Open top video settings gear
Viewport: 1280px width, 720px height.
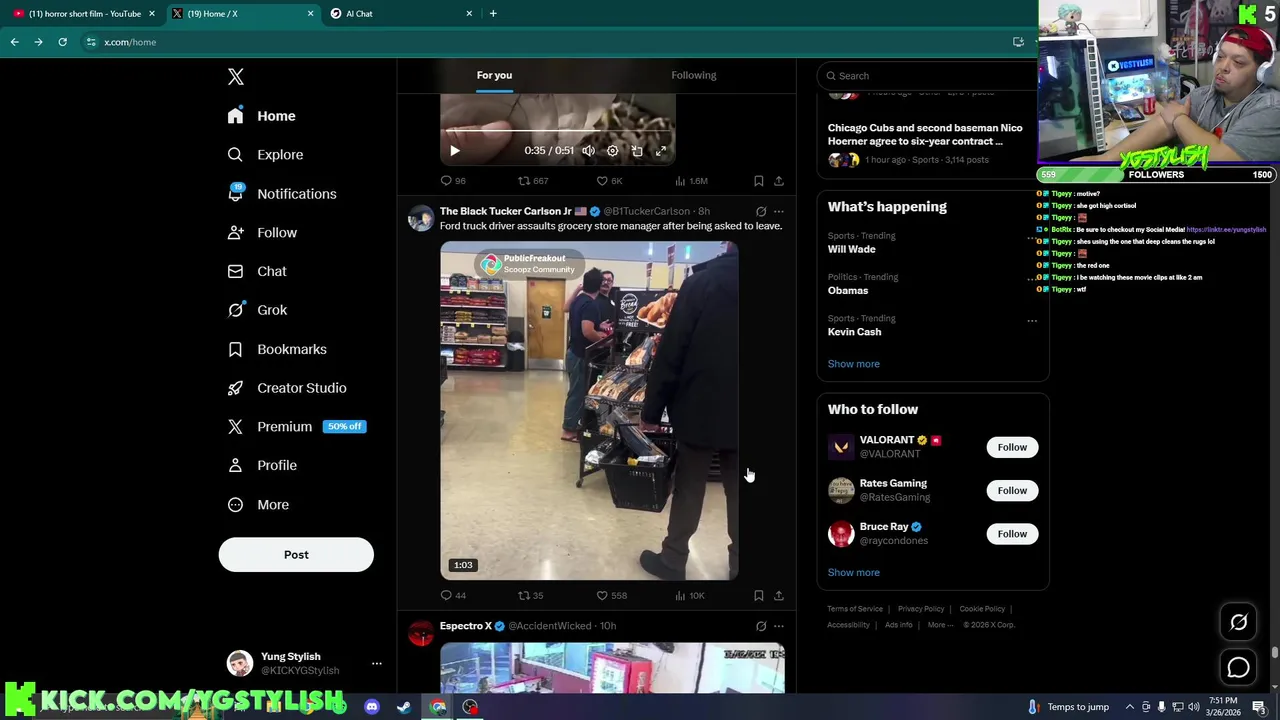(x=613, y=151)
